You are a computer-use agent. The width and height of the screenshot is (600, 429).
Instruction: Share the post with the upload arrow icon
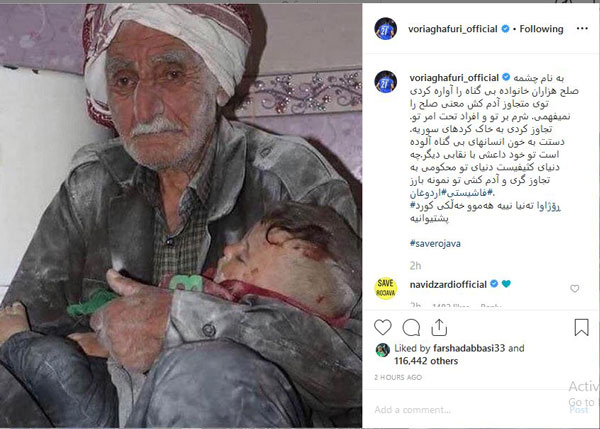click(x=439, y=328)
